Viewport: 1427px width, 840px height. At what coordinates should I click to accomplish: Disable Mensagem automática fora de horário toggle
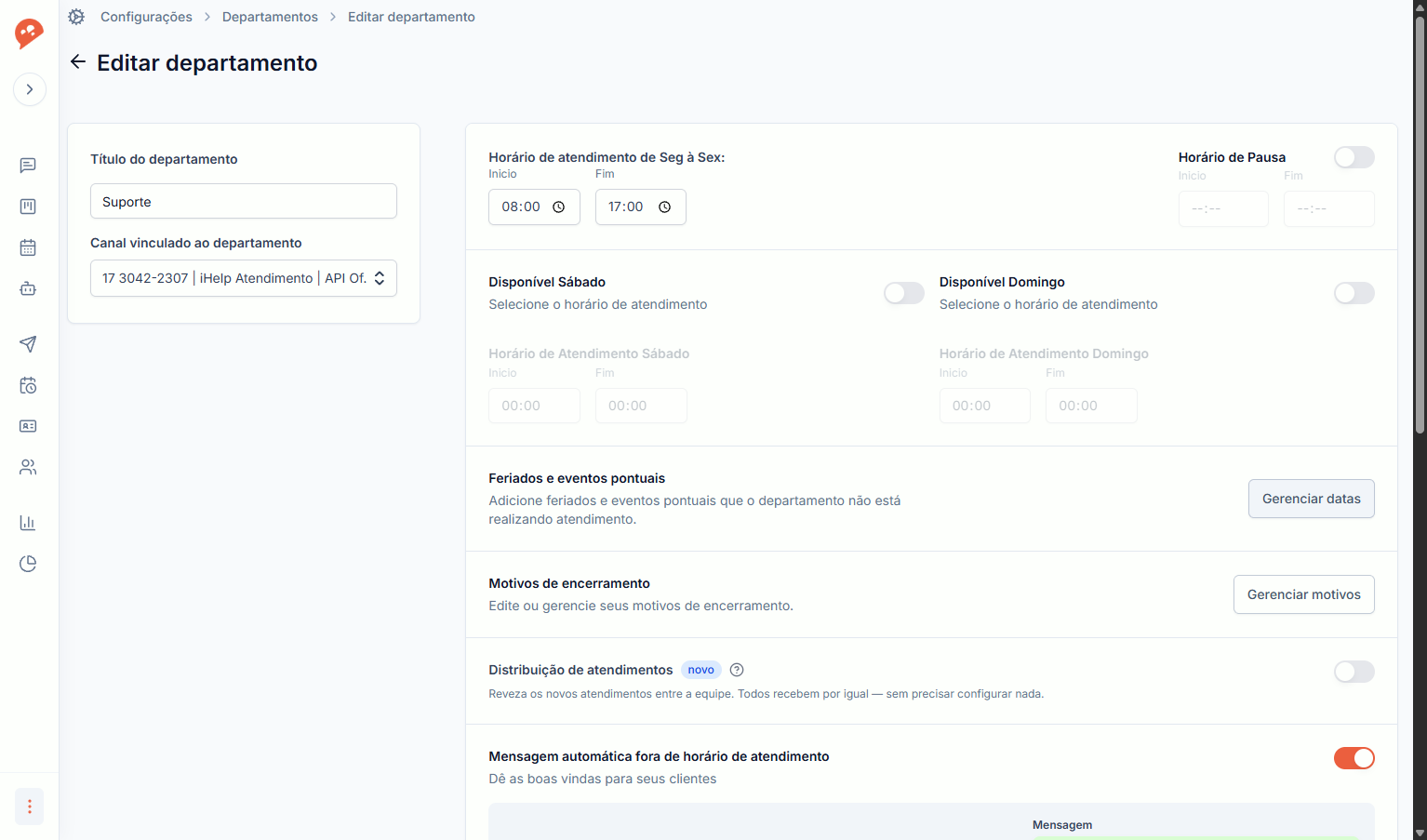coord(1354,758)
